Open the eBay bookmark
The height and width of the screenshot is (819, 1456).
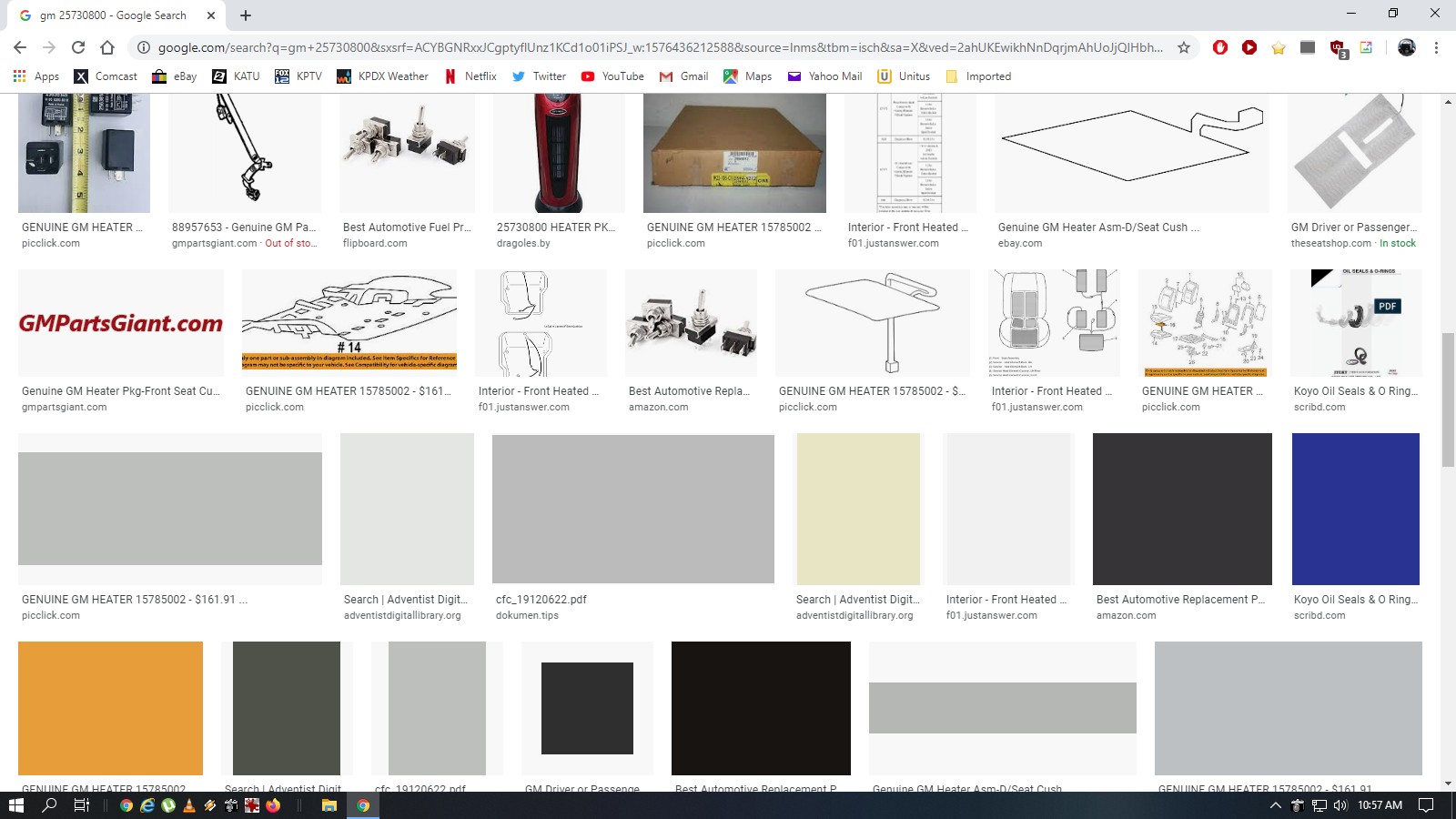(x=175, y=76)
